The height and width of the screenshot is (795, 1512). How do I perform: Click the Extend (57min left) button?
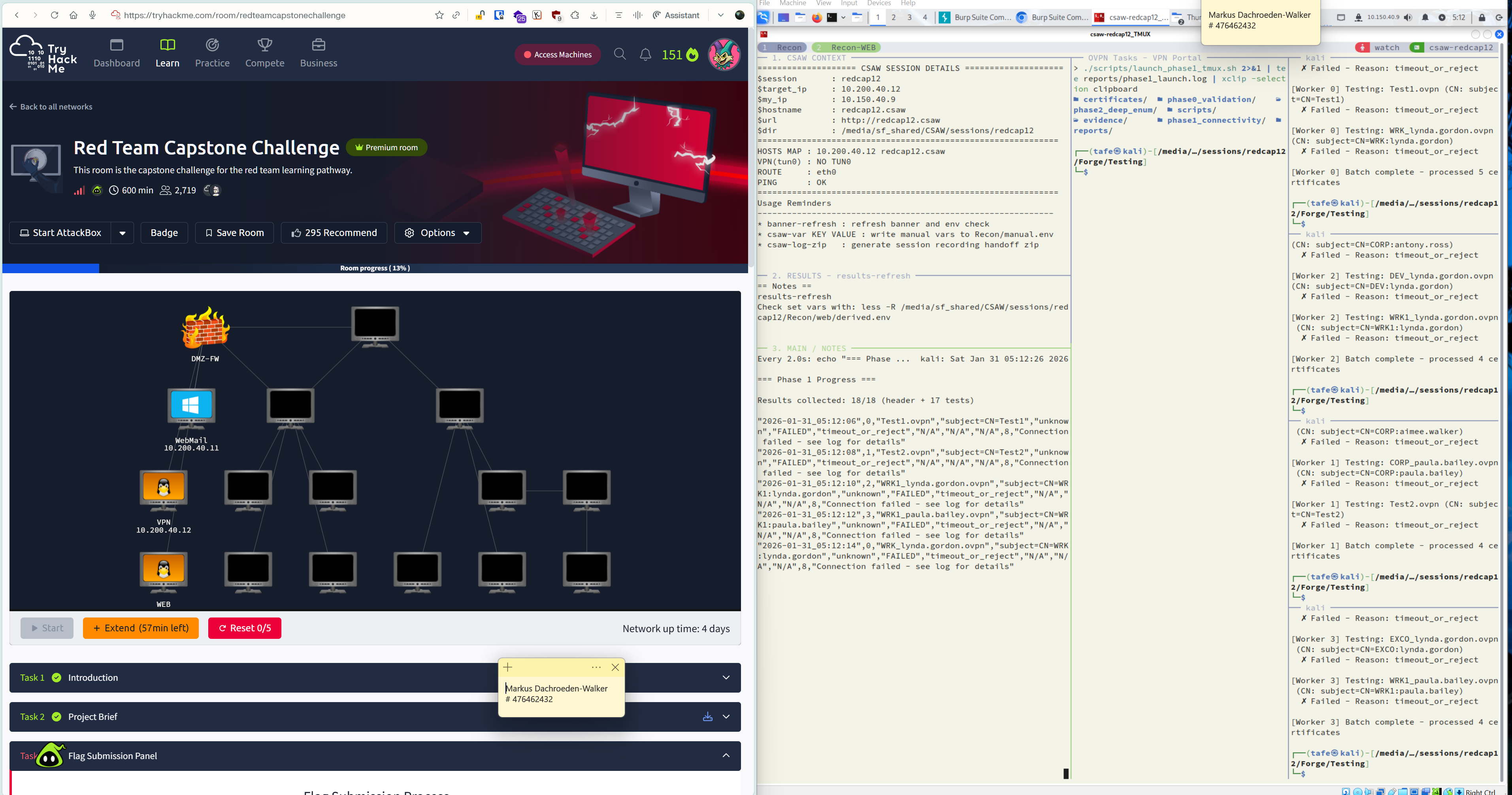tap(141, 628)
